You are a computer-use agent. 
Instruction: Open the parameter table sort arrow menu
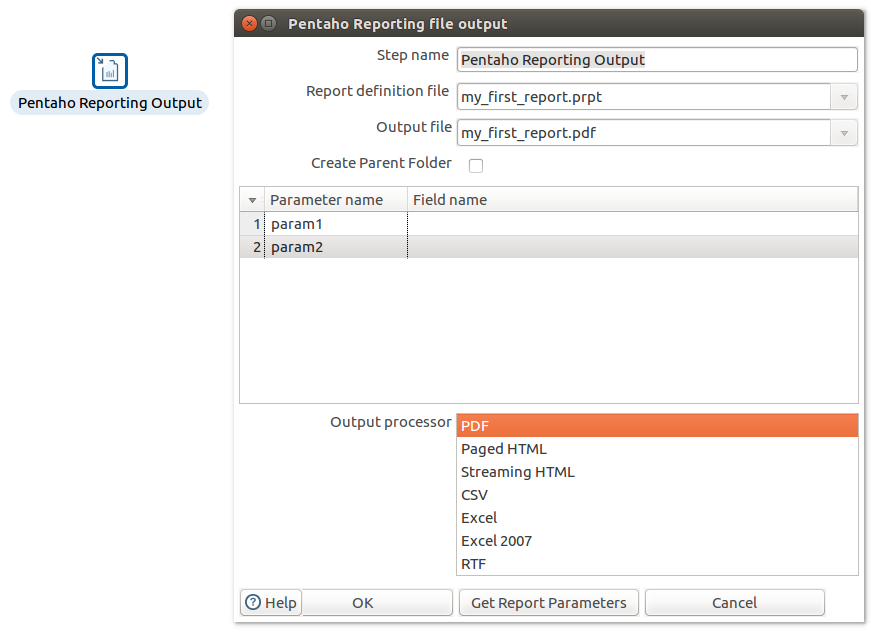[x=252, y=200]
